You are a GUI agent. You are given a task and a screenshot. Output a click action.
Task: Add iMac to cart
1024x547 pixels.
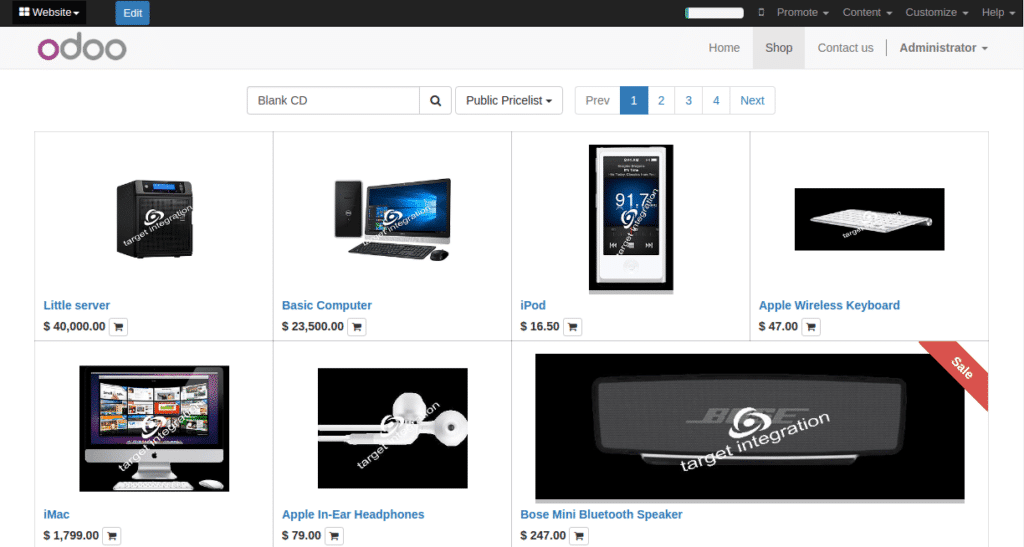click(x=112, y=536)
